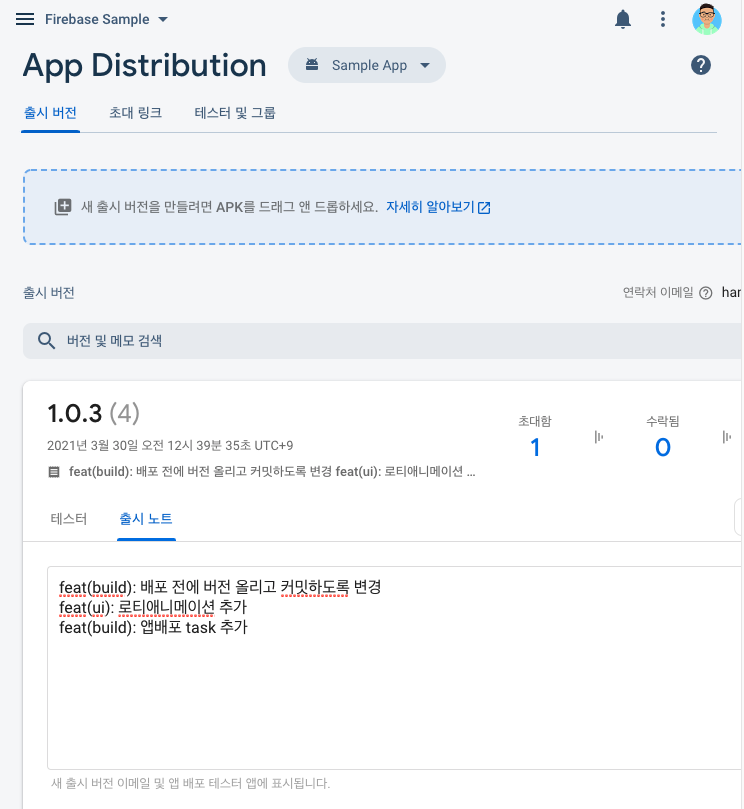The width and height of the screenshot is (744, 809).
Task: Select the 출시 노트 tab in release card
Action: coord(146,519)
